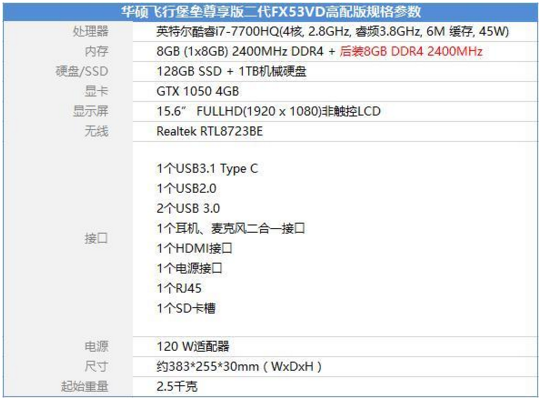Click the 1个USB2.0 line
This screenshot has width=540, height=398.
pyautogui.click(x=186, y=189)
